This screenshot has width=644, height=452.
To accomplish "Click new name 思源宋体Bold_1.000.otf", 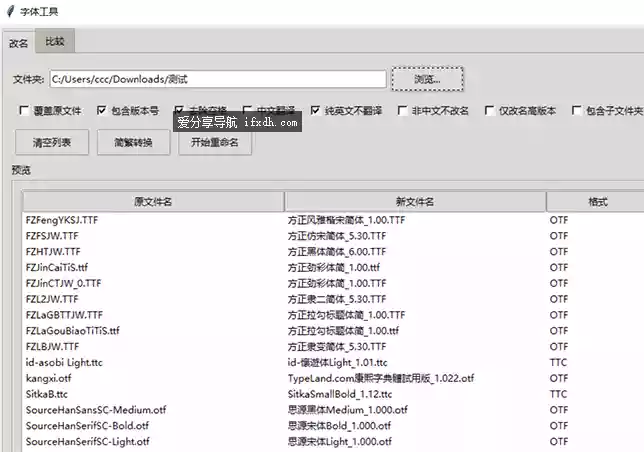I will (339, 426).
